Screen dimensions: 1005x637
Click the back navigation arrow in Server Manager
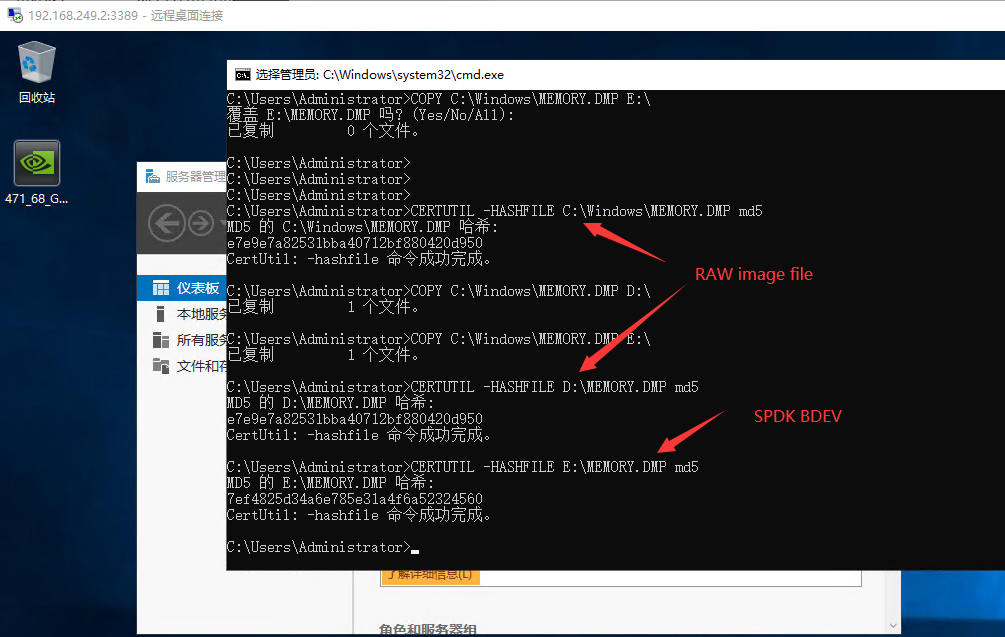[x=167, y=222]
